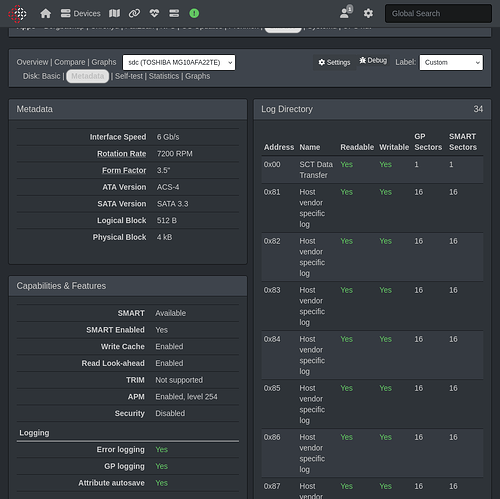The image size is (500, 499).
Task: Click the SCT Data Transfer name cell
Action: pos(316,170)
